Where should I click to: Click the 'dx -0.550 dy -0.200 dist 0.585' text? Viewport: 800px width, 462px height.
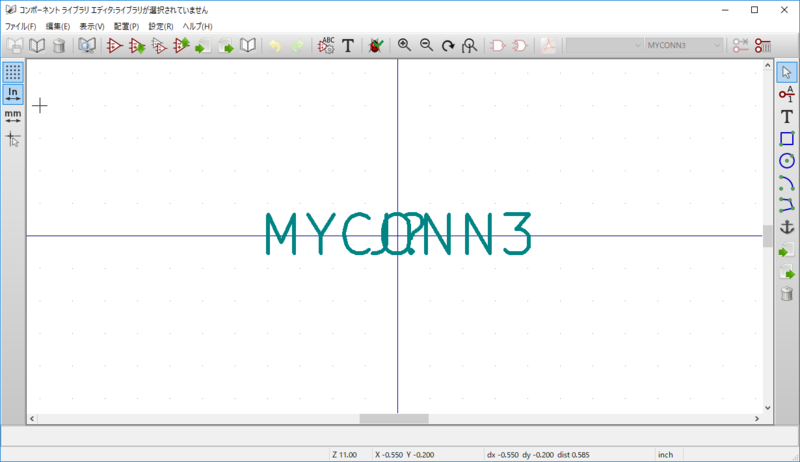538,454
